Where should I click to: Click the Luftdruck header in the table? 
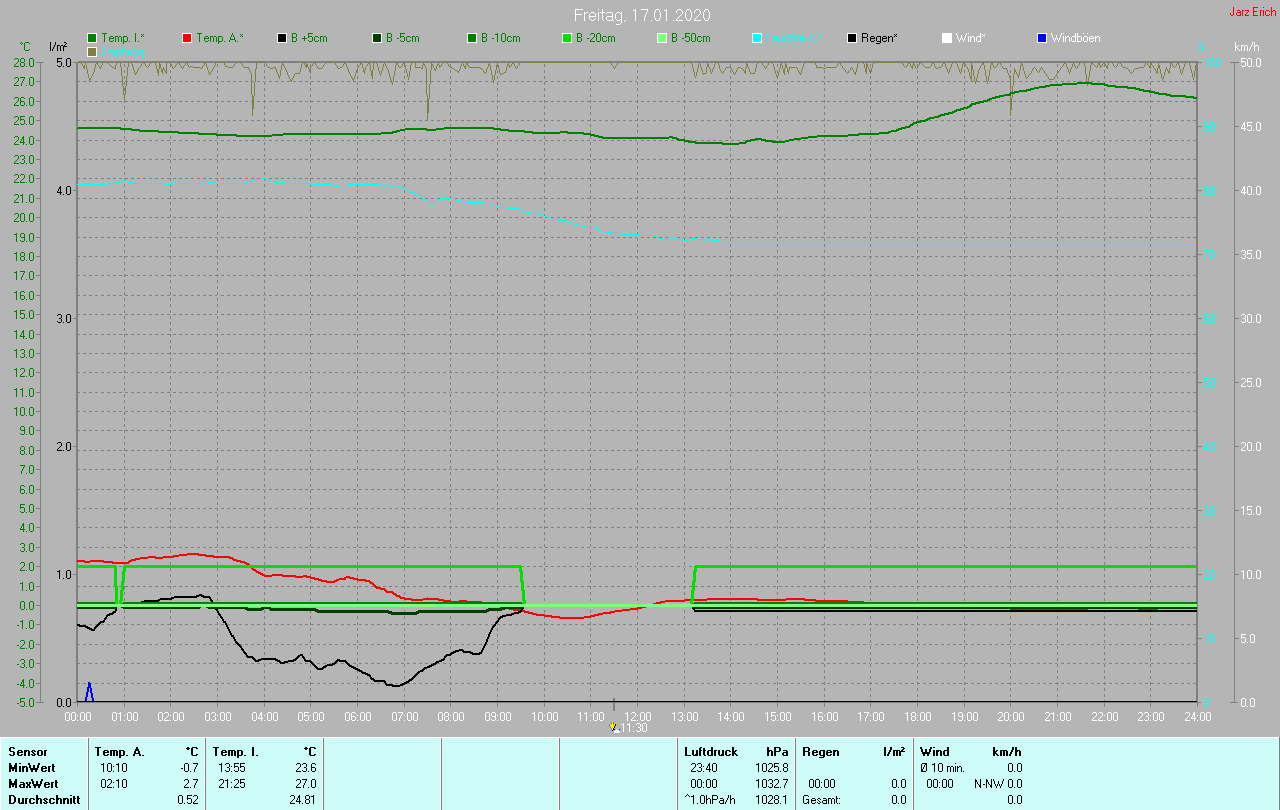click(x=711, y=751)
